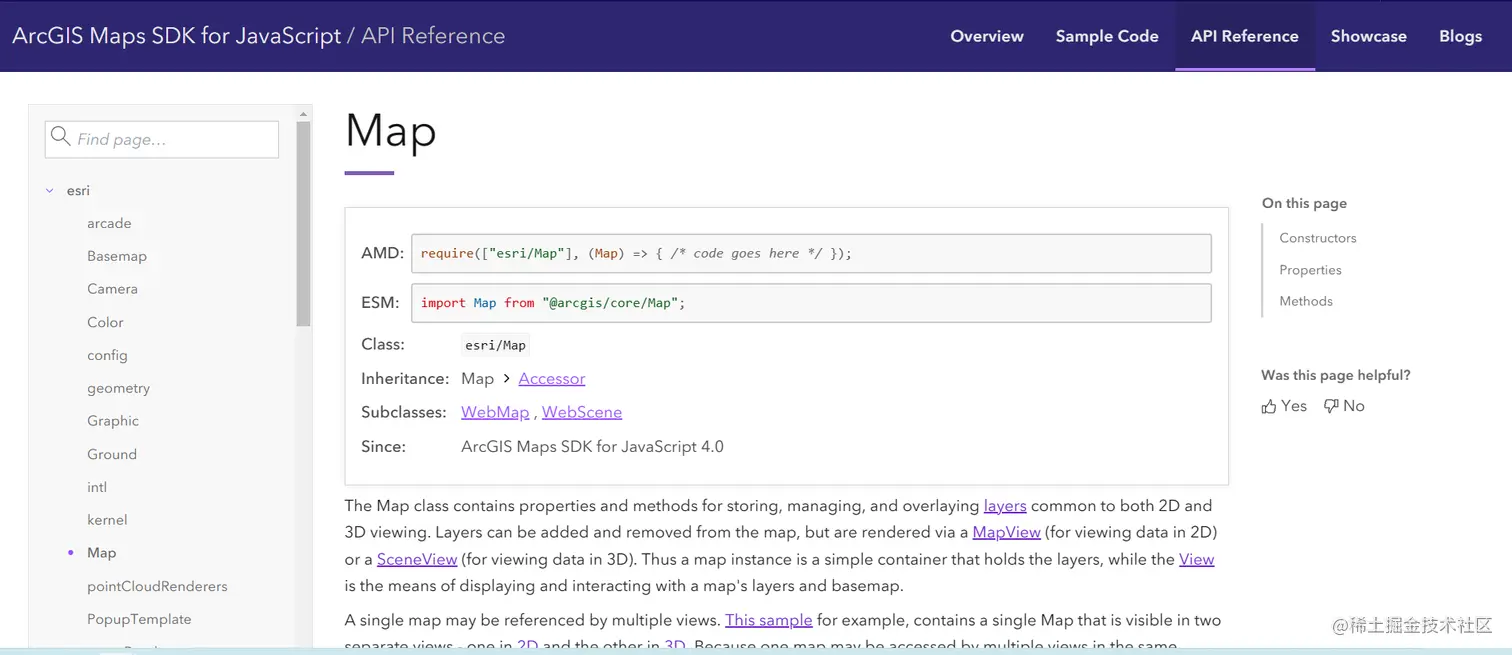Jump to Properties section
1512x655 pixels.
pos(1310,270)
